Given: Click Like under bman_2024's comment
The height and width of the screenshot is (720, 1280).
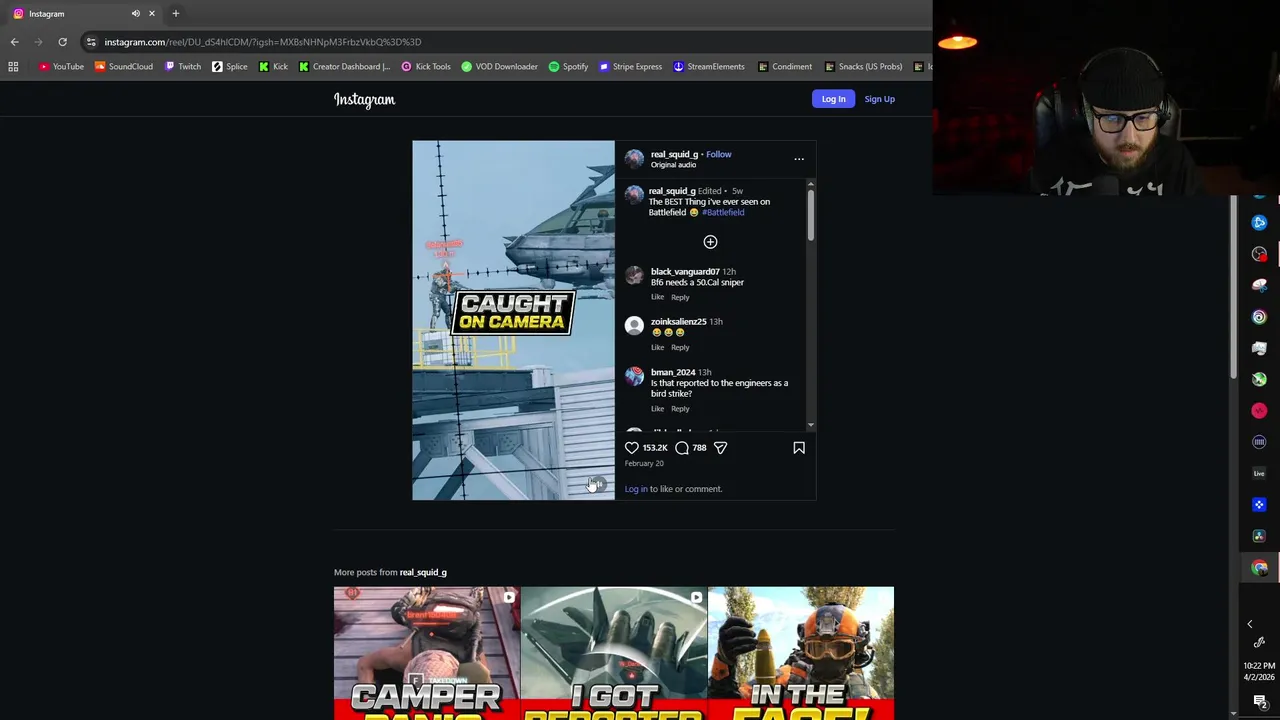Looking at the screenshot, I should [657, 408].
